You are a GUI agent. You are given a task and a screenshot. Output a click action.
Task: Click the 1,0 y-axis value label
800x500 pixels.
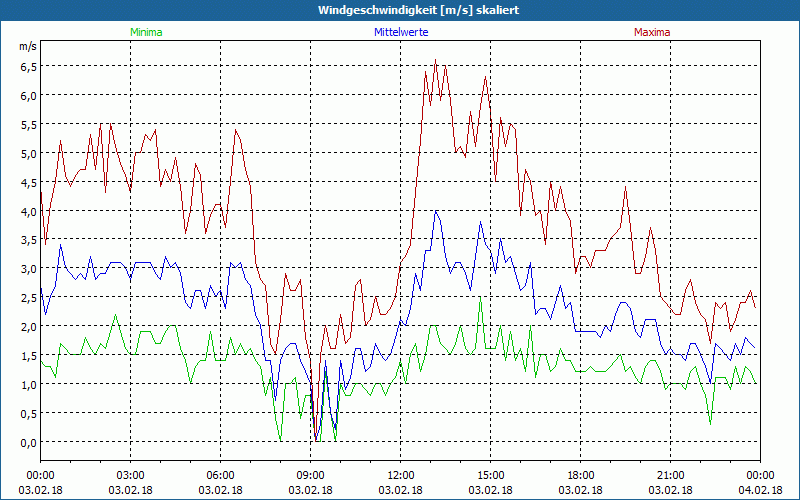coord(28,385)
